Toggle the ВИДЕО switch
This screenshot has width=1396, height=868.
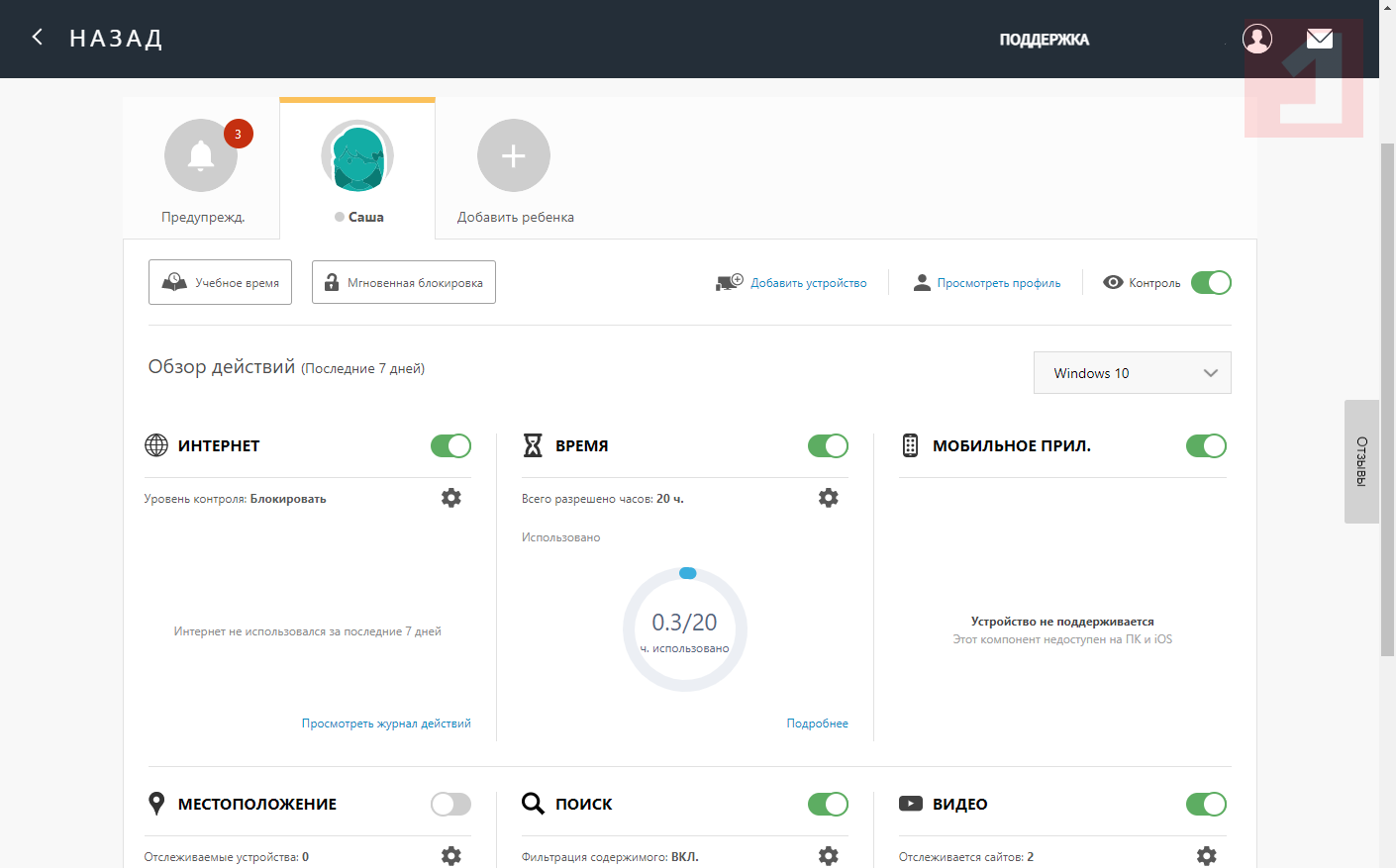(1206, 804)
